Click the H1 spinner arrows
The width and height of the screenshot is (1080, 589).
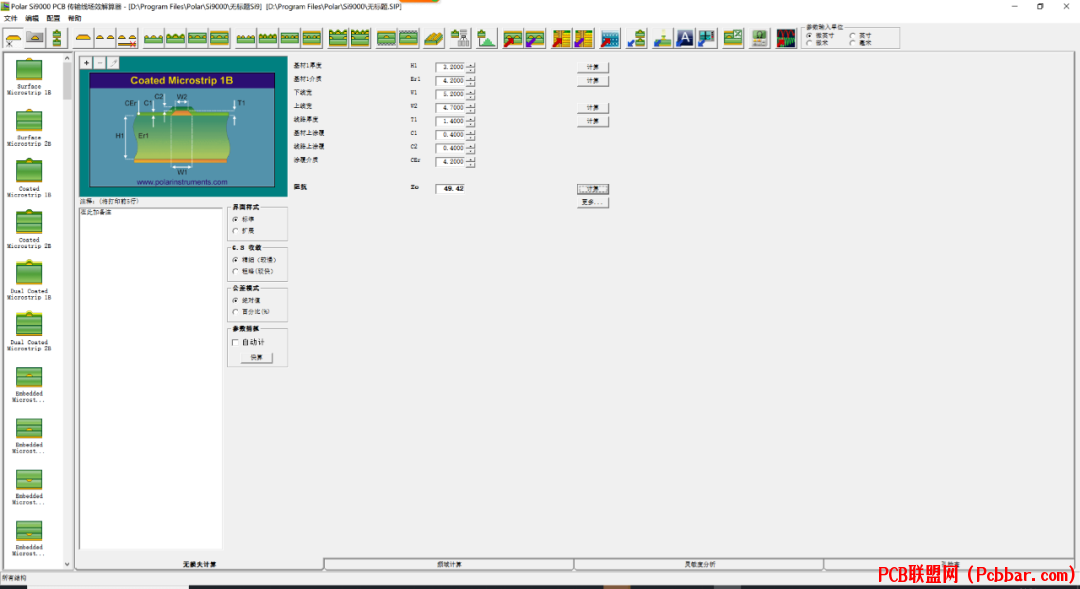tap(470, 68)
